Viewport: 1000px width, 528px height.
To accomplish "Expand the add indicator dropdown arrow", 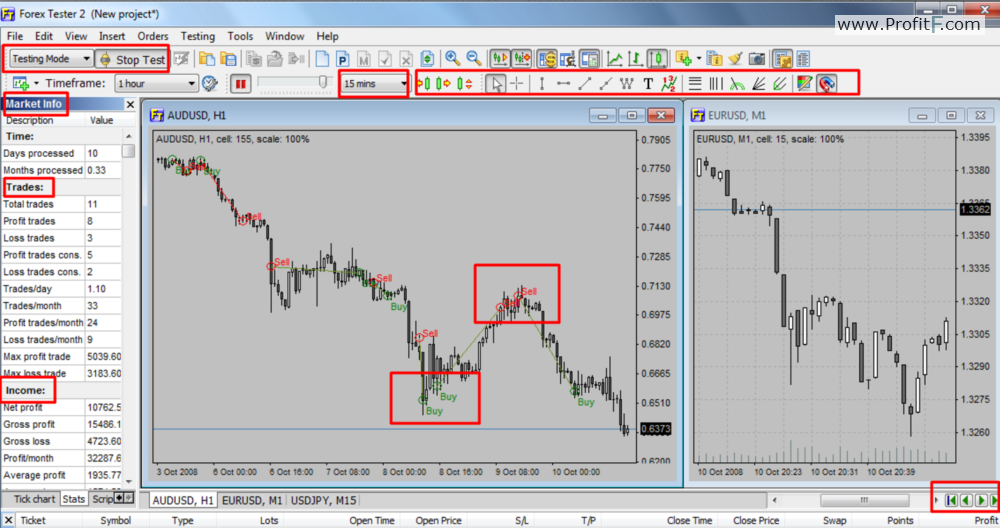I will click(698, 59).
